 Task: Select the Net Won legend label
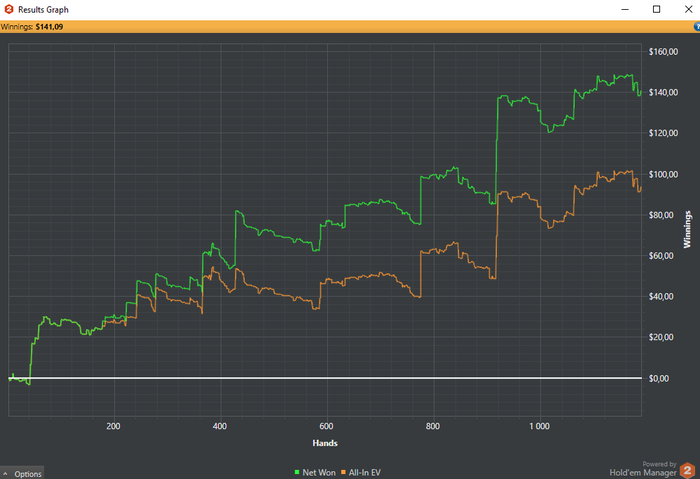(x=319, y=472)
